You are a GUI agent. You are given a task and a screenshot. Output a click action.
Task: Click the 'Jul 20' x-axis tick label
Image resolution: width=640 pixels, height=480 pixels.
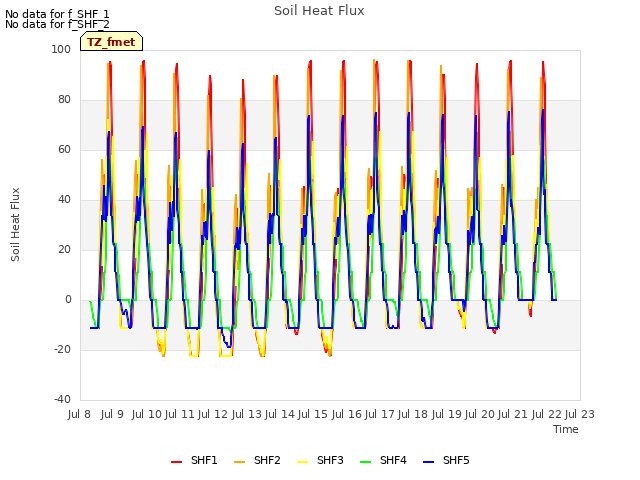480,414
